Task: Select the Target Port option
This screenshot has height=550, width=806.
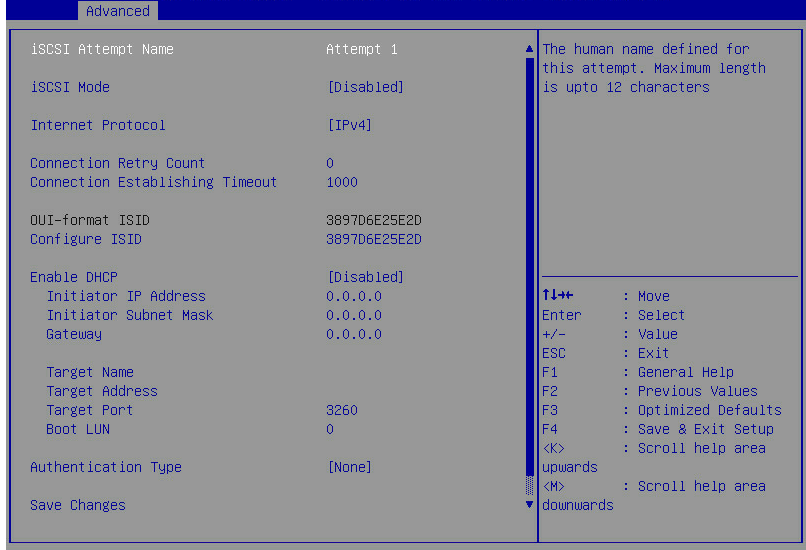Action: (90, 411)
